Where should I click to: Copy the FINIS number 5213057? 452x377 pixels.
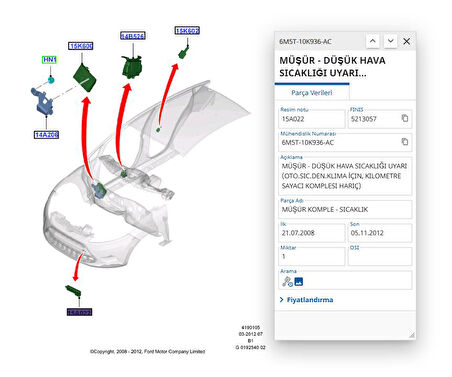(405, 118)
